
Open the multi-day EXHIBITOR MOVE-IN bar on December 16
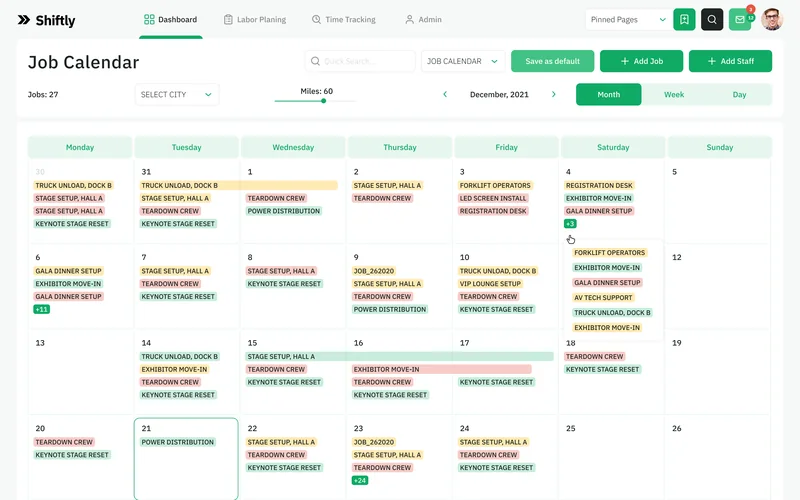tap(442, 369)
